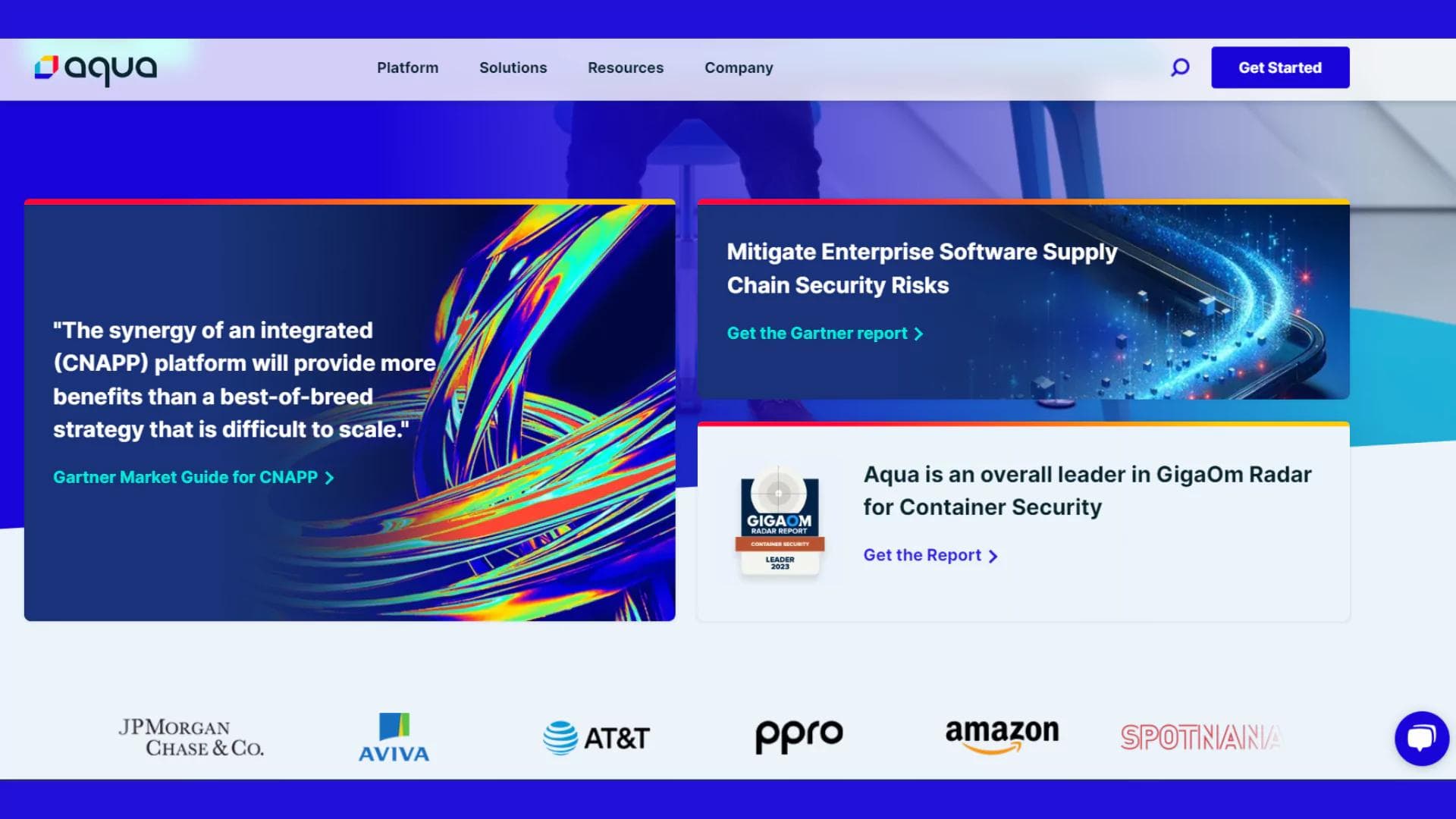Expand the Resources menu
Screen dimensions: 1456x819
pos(625,67)
